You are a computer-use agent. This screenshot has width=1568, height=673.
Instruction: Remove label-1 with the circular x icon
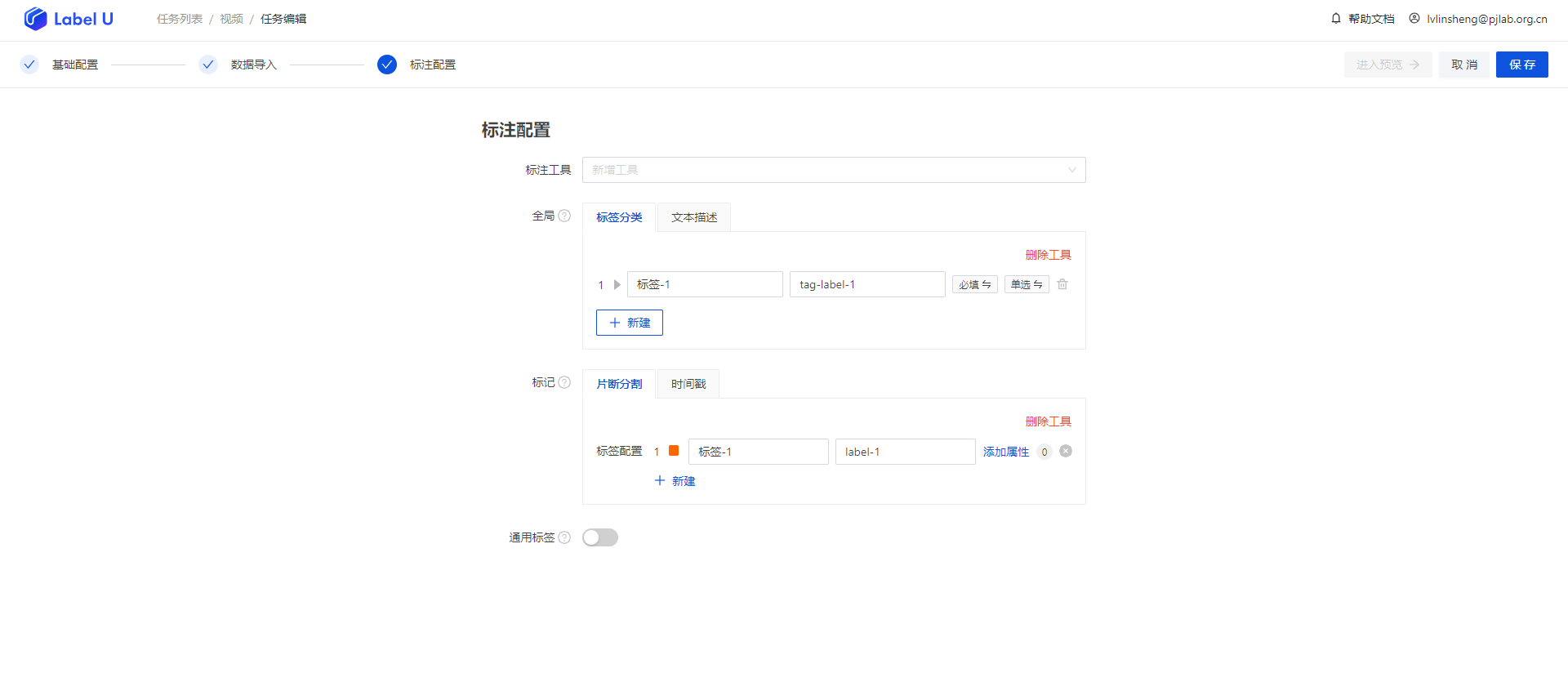(1066, 451)
